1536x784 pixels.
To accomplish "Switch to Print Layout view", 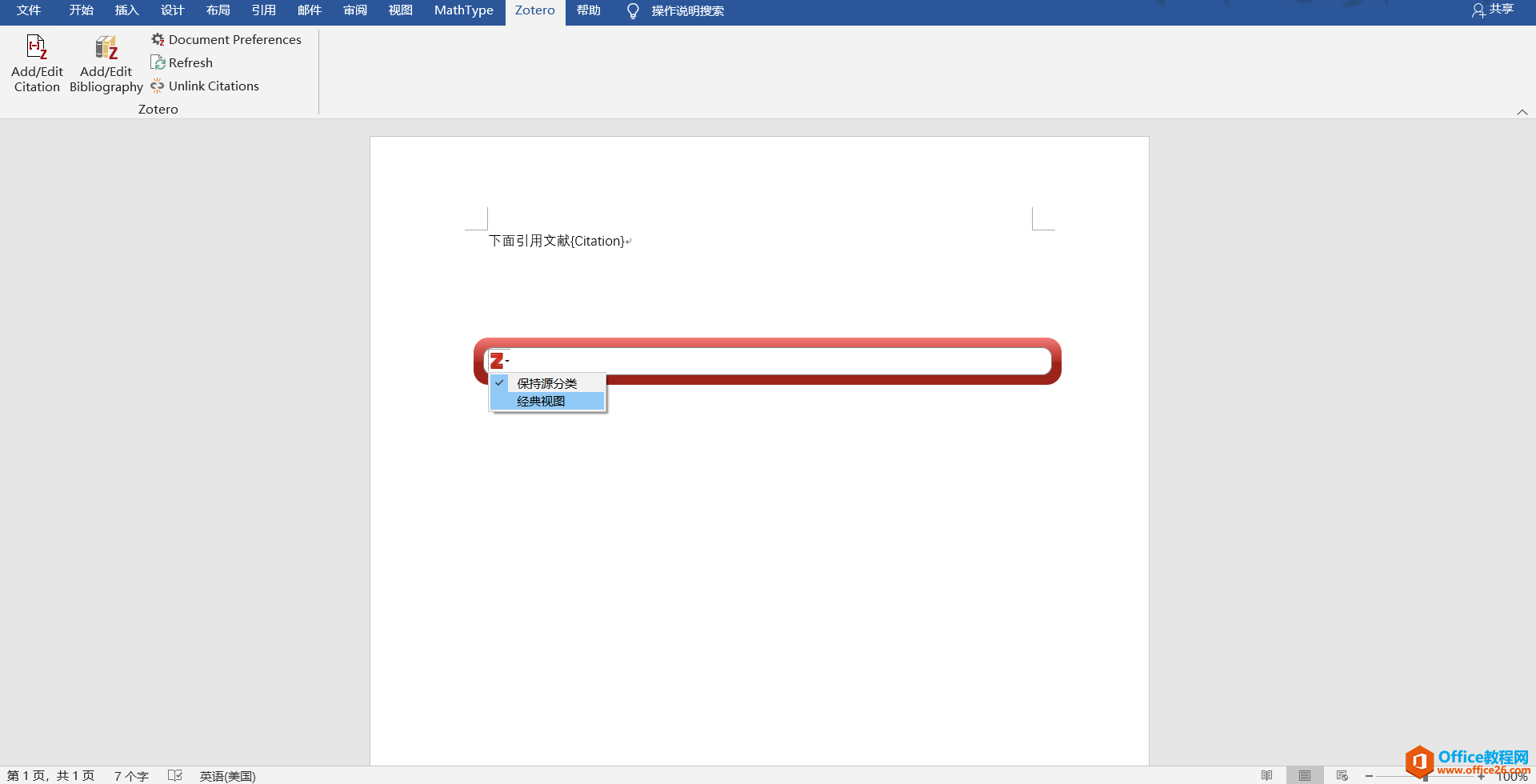I will point(1305,775).
